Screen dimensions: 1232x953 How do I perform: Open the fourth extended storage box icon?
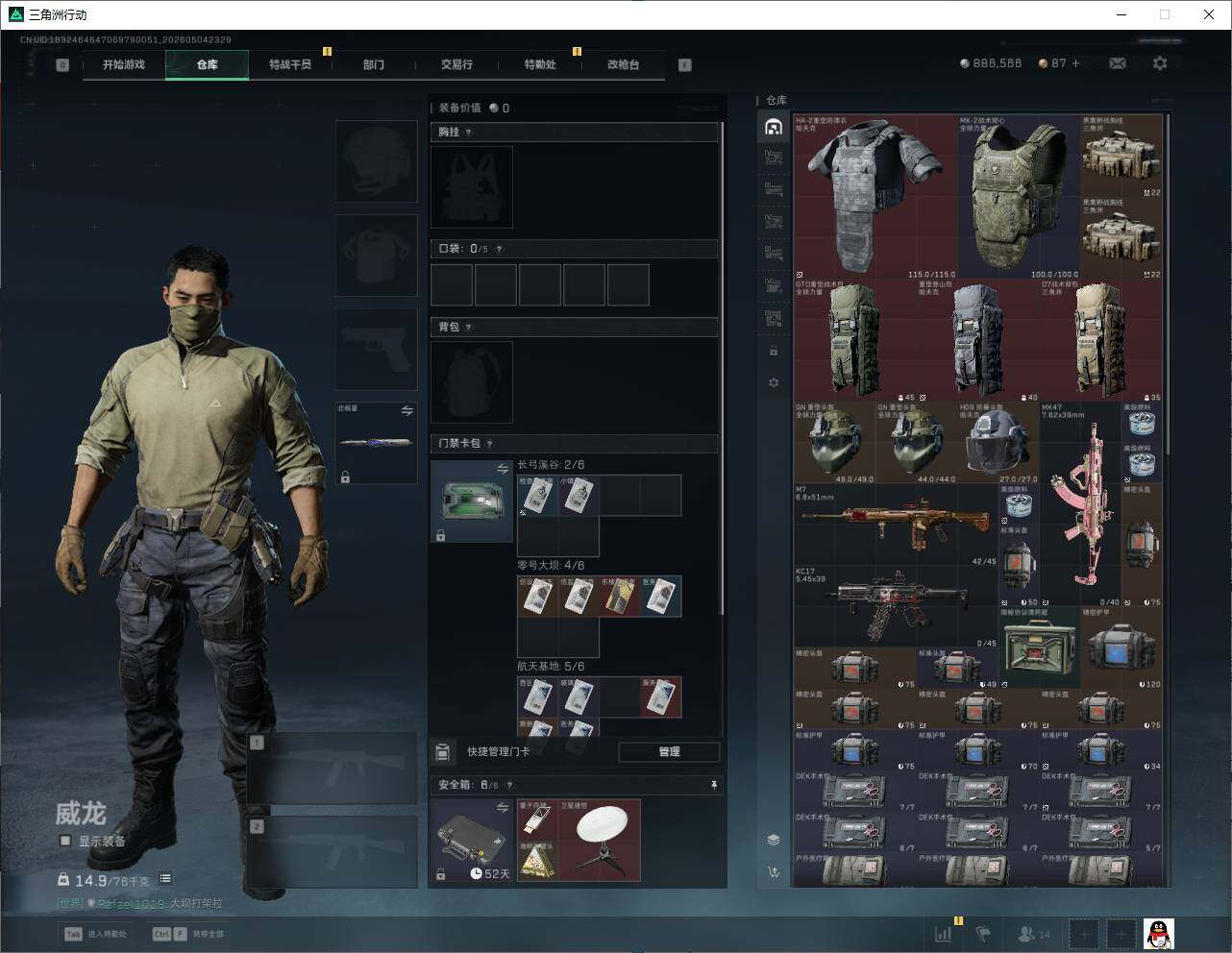pyautogui.click(x=774, y=253)
